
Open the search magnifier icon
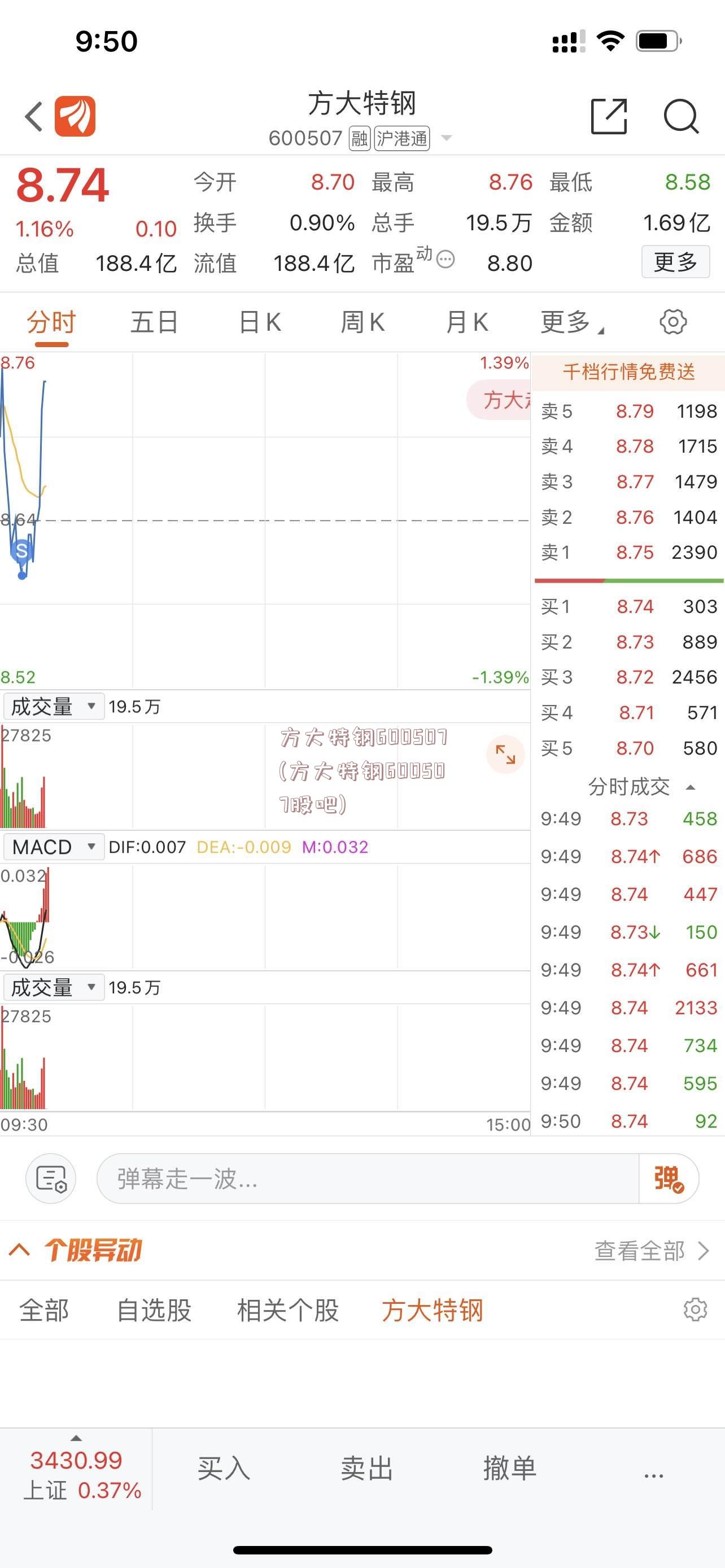(680, 116)
